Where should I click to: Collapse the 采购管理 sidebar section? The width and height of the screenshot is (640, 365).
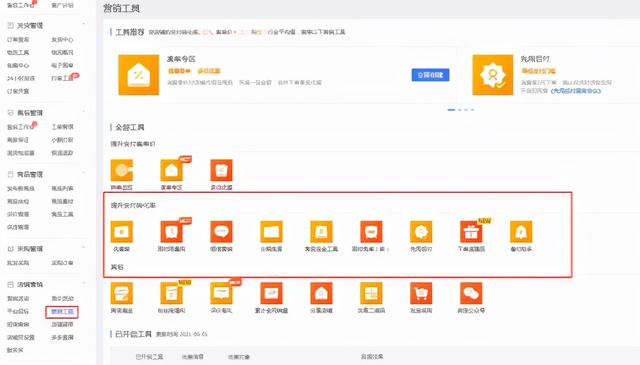[84, 248]
